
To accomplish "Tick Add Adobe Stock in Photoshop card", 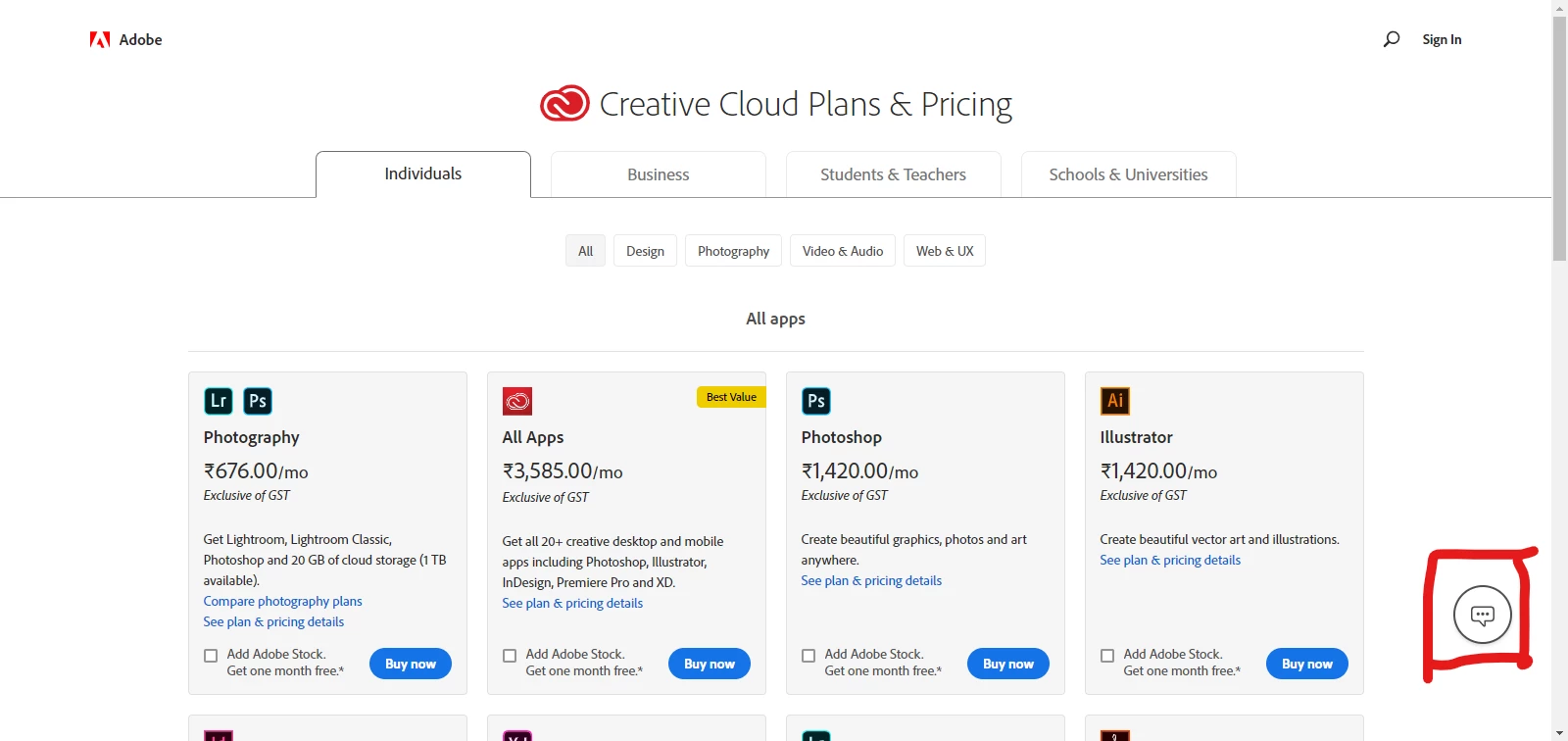I will tap(808, 656).
